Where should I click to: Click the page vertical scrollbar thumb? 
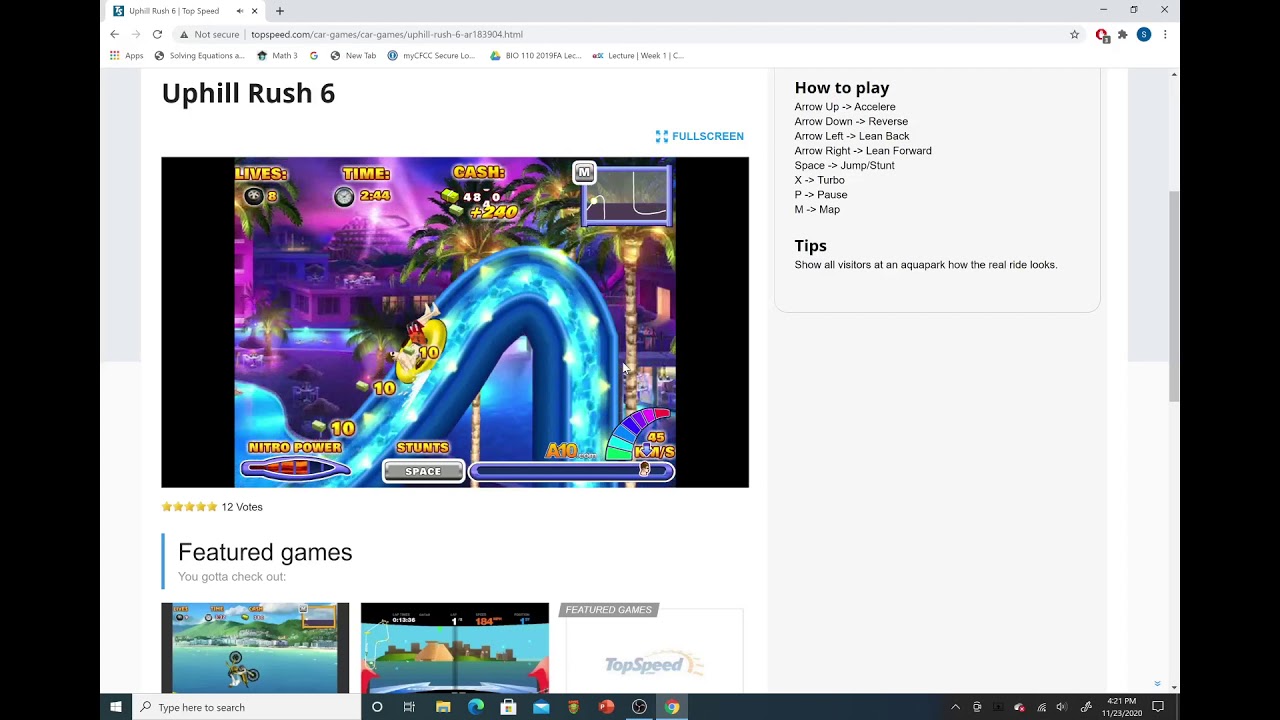1174,295
